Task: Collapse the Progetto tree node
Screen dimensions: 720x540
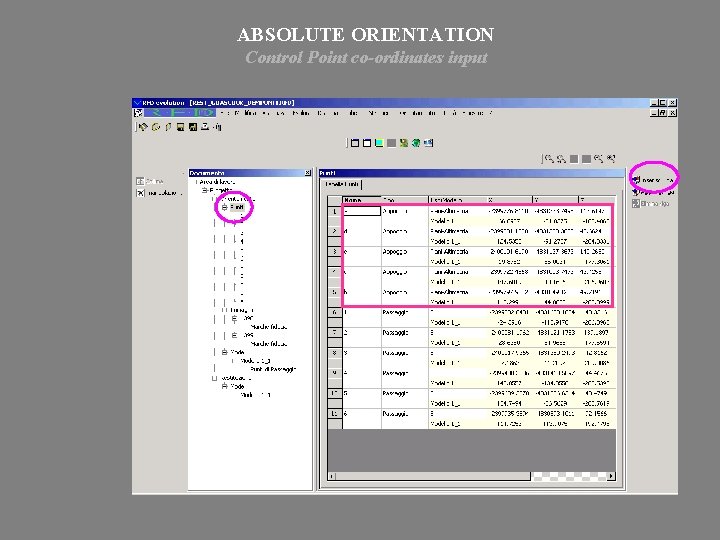Action: coord(204,190)
